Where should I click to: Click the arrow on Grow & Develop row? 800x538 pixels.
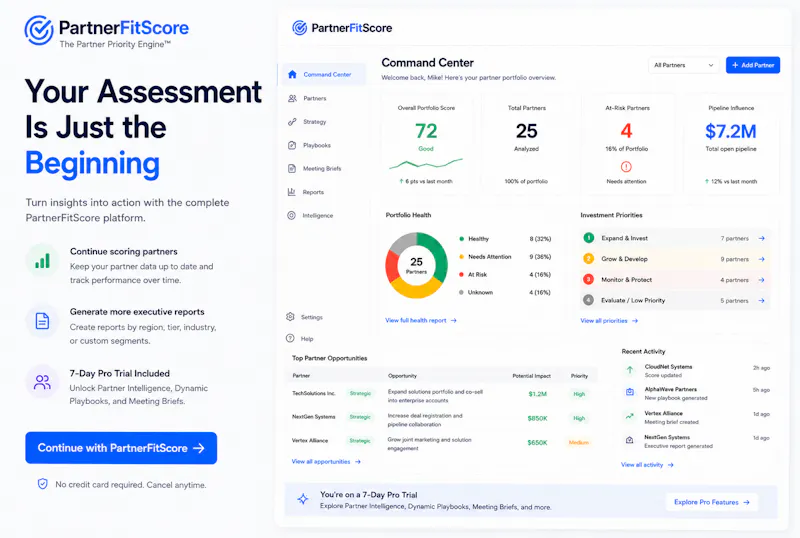pyautogui.click(x=761, y=259)
